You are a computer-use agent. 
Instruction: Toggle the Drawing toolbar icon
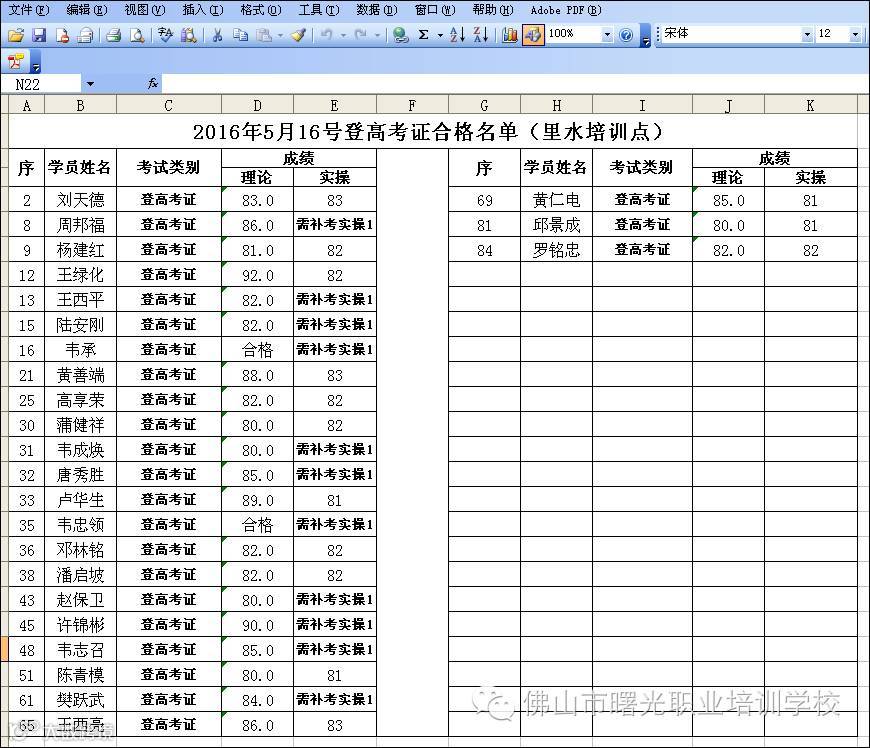(x=533, y=35)
